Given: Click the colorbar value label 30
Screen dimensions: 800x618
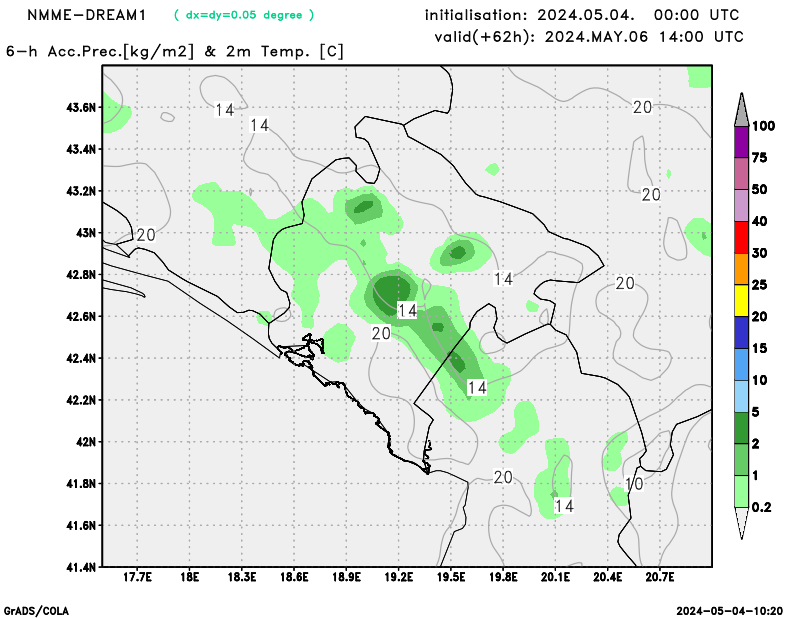Looking at the screenshot, I should (x=760, y=253).
